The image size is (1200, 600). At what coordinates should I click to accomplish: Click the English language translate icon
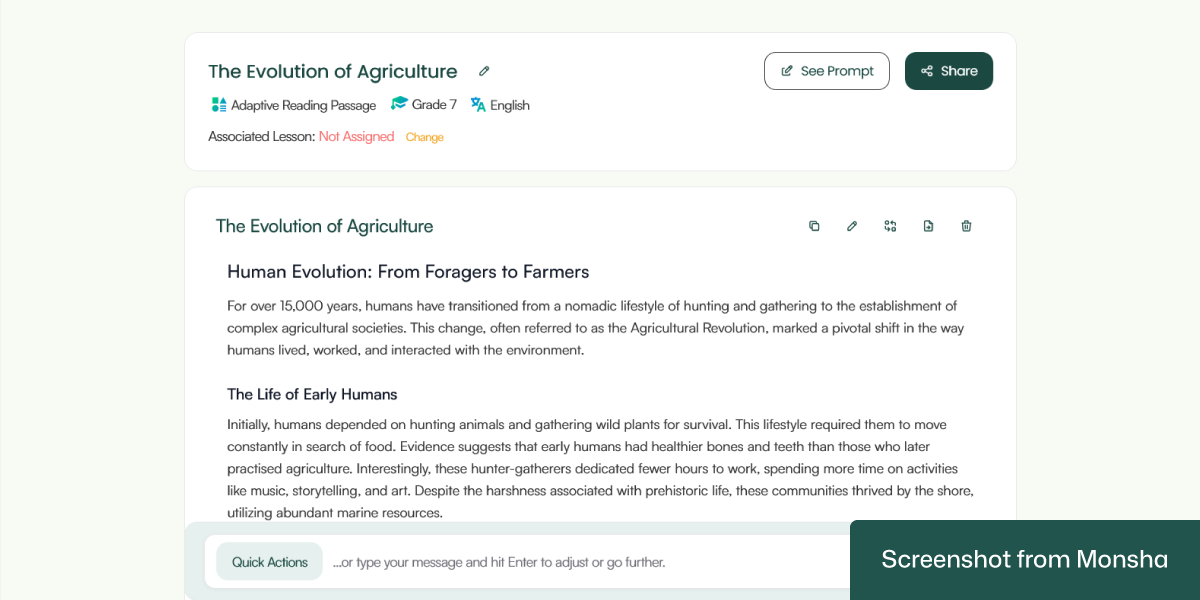tap(478, 105)
